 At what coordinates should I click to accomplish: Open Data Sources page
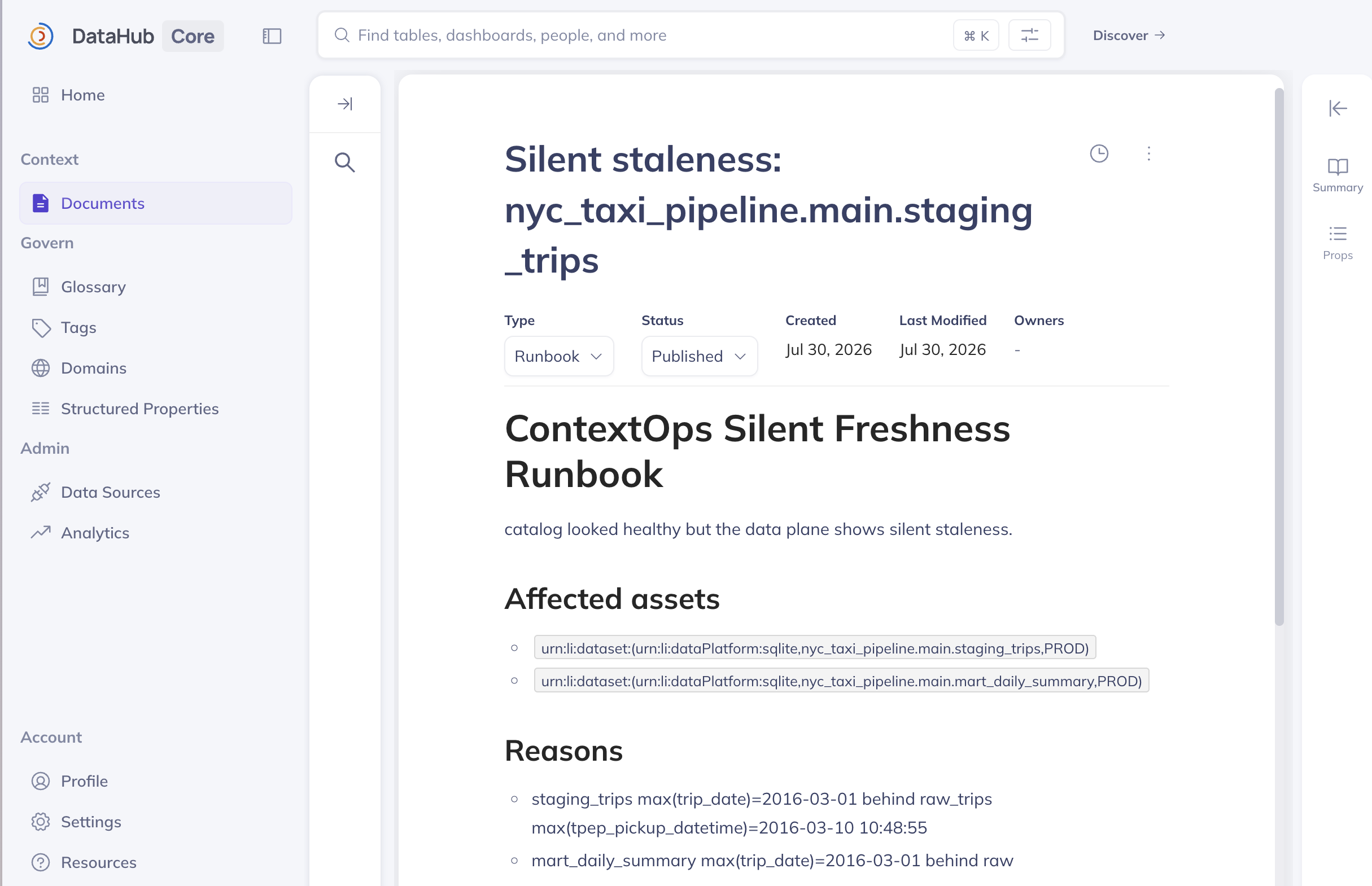[x=155, y=492]
